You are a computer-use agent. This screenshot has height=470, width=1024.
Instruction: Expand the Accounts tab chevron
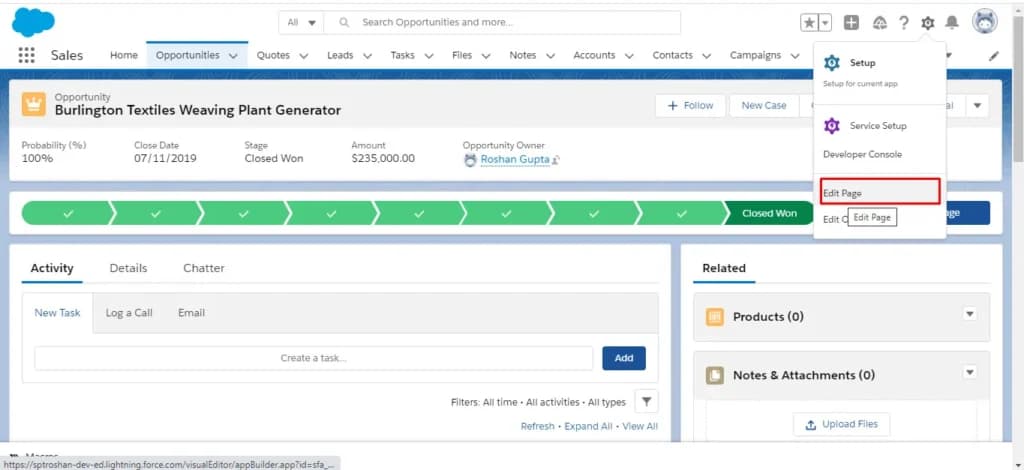pyautogui.click(x=629, y=56)
